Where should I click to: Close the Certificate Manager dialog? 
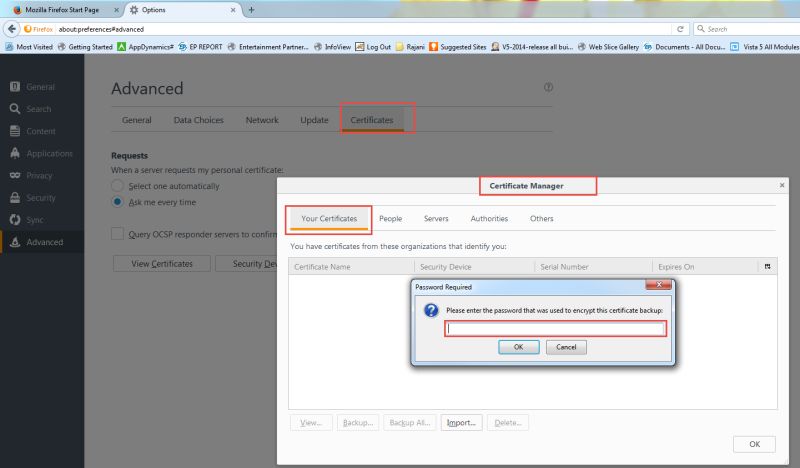pos(782,185)
